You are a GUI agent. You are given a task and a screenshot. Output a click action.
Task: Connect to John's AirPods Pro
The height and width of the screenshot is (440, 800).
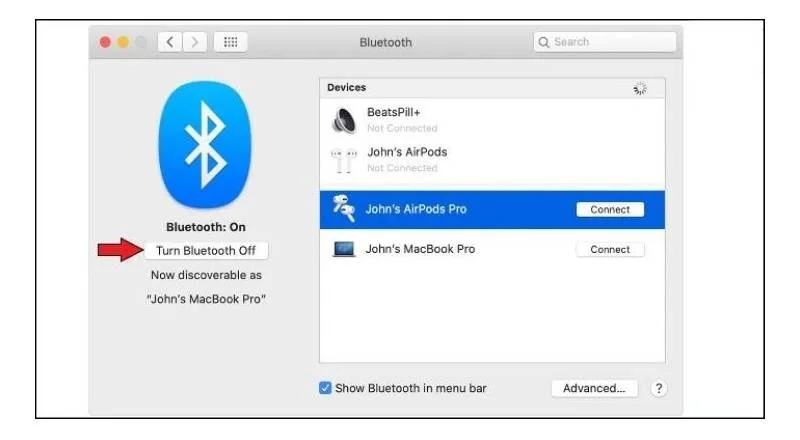tap(610, 210)
